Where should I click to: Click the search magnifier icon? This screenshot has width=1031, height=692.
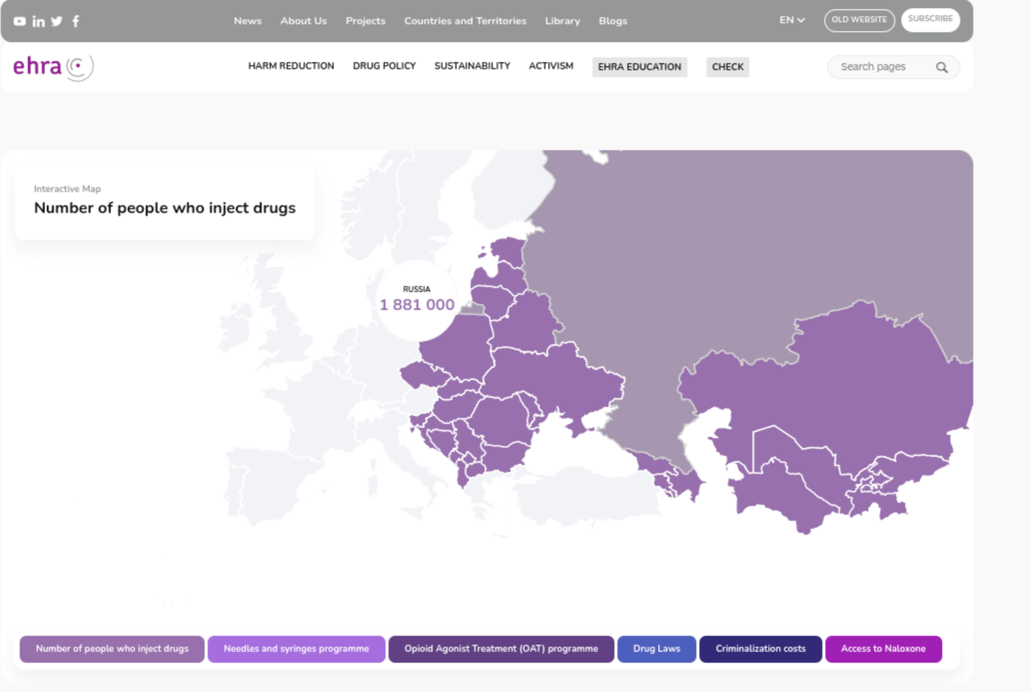pos(941,67)
